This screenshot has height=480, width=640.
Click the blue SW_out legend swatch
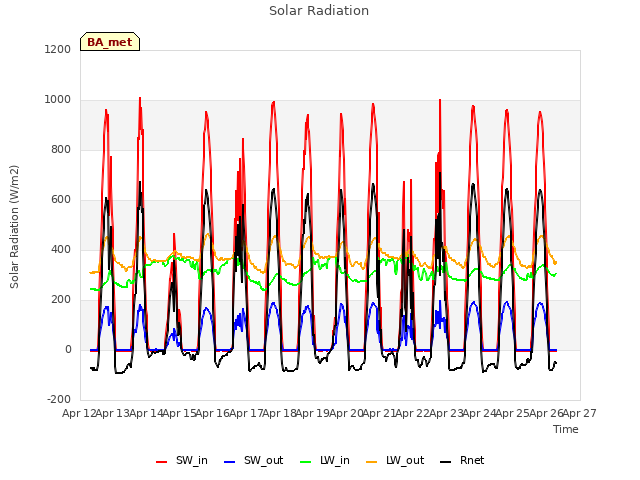(230, 462)
